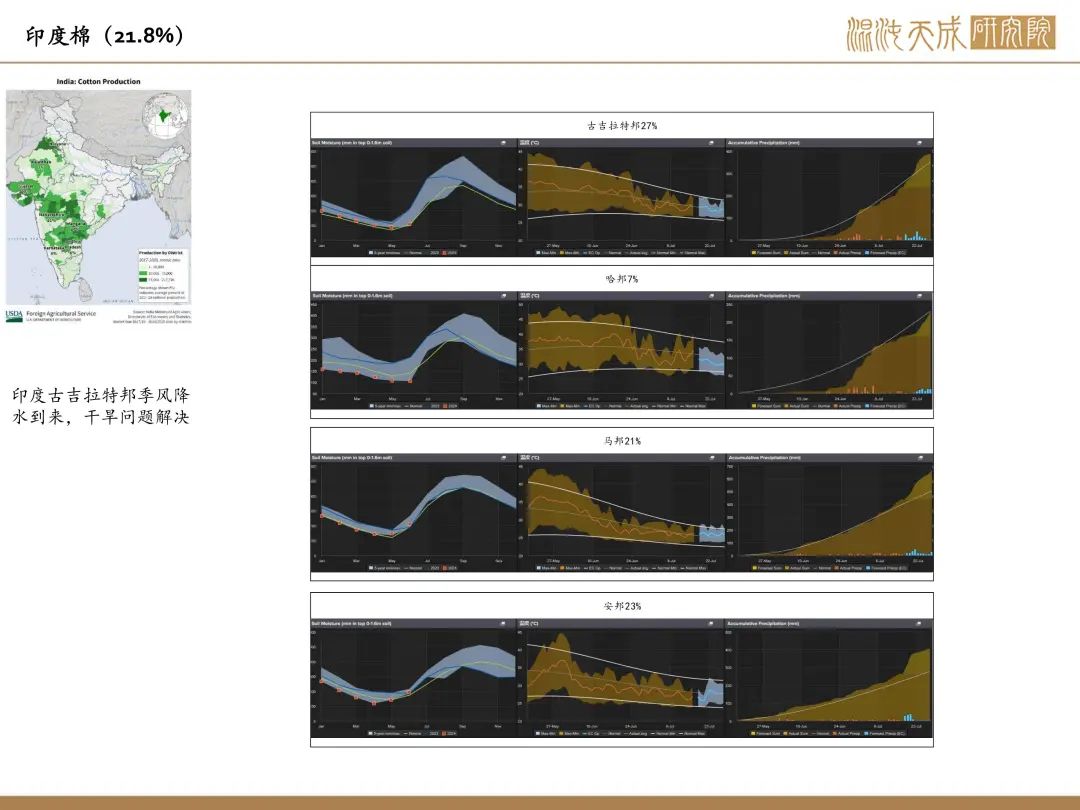Click the May tick on the 安邦 soil moisture axis
1080x810 pixels.
coord(391,726)
